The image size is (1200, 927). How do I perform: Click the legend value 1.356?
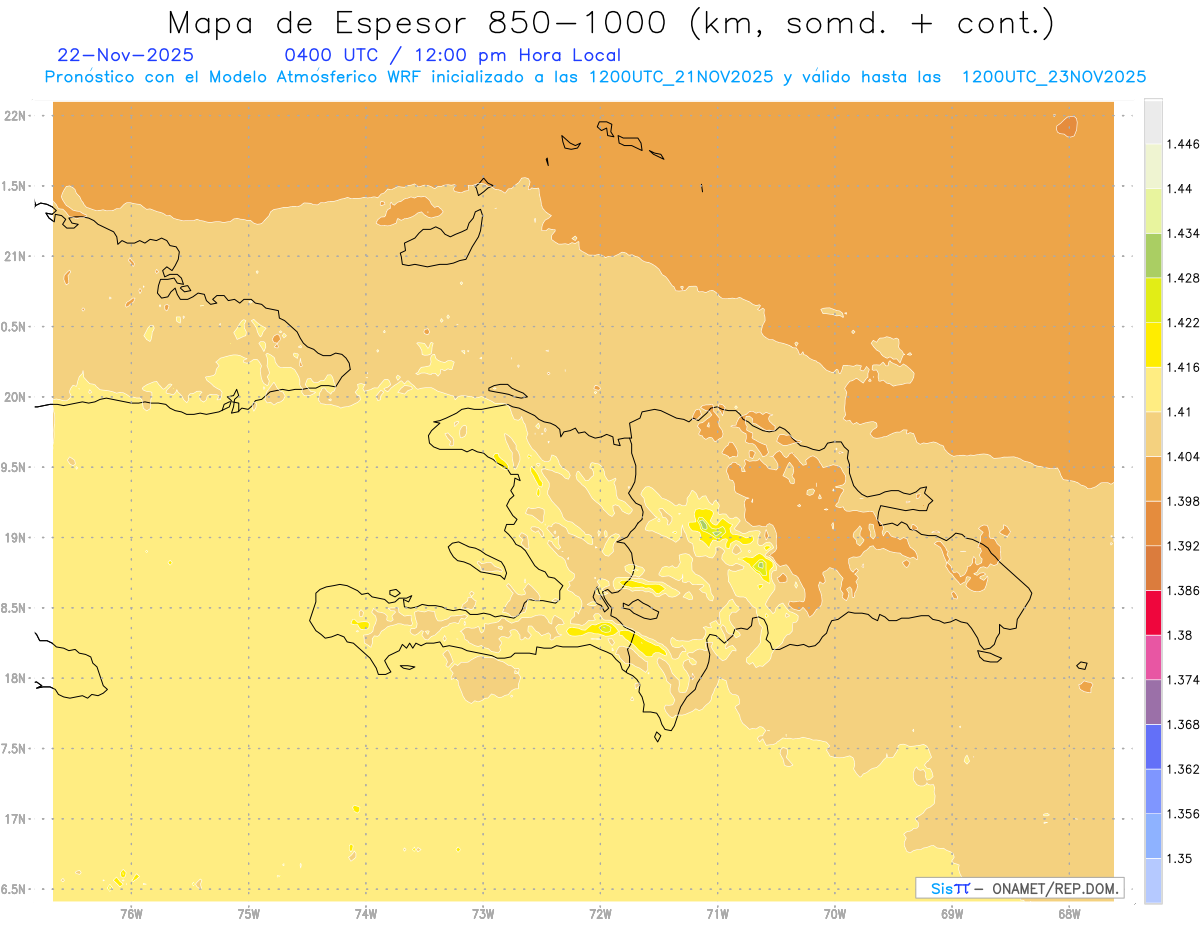click(x=1183, y=813)
